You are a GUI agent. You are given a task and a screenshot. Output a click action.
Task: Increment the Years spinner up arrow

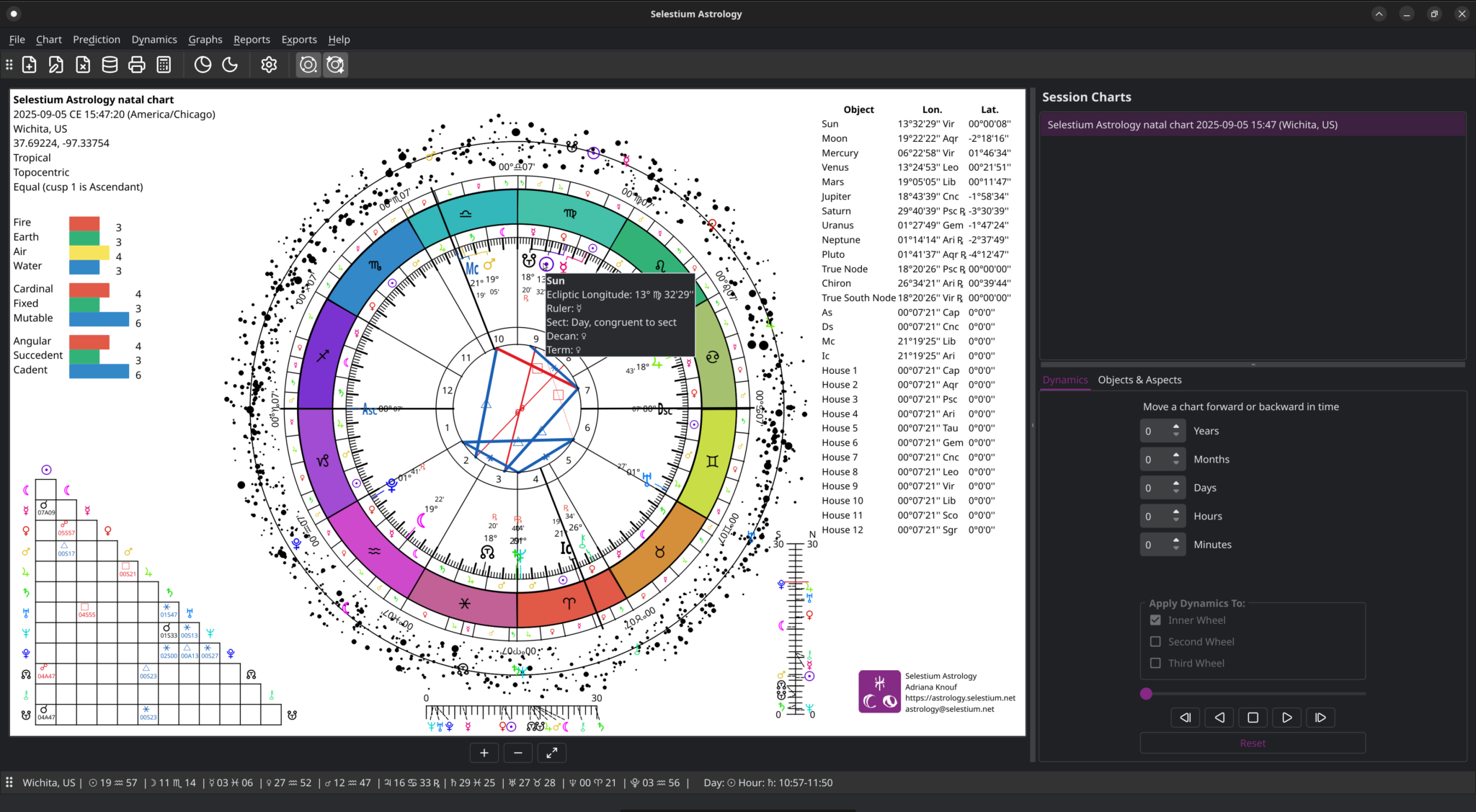click(x=1176, y=427)
